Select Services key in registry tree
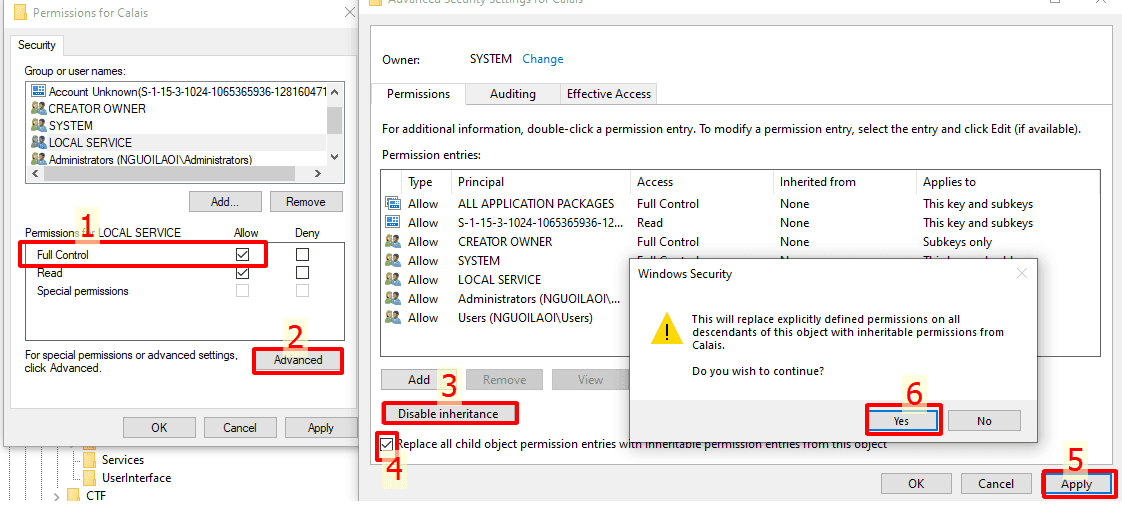This screenshot has width=1122, height=514. click(123, 460)
